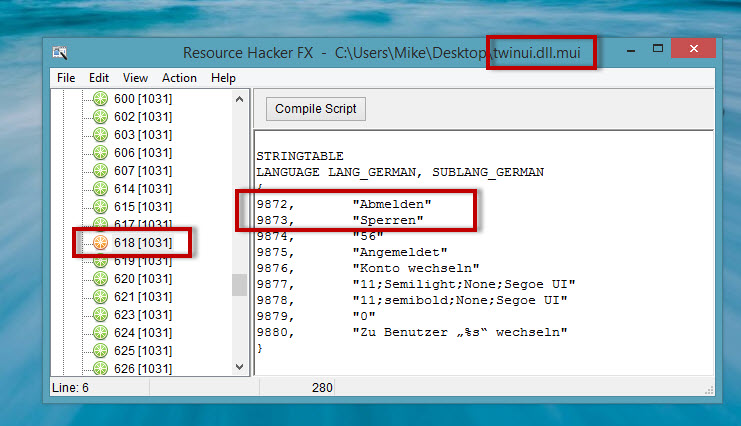Screen dimensions: 741x426
Task: Click the "Line: 6" status bar entry
Action: coord(70,388)
